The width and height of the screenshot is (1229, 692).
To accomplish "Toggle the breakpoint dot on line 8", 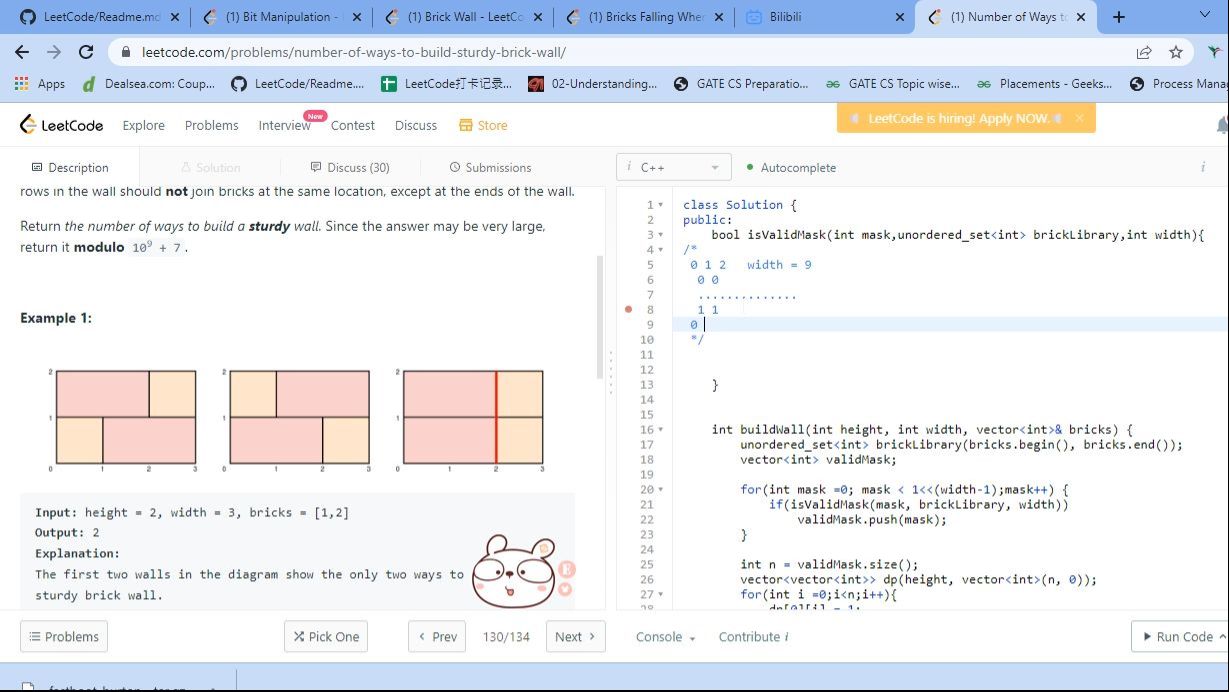I will 628,310.
